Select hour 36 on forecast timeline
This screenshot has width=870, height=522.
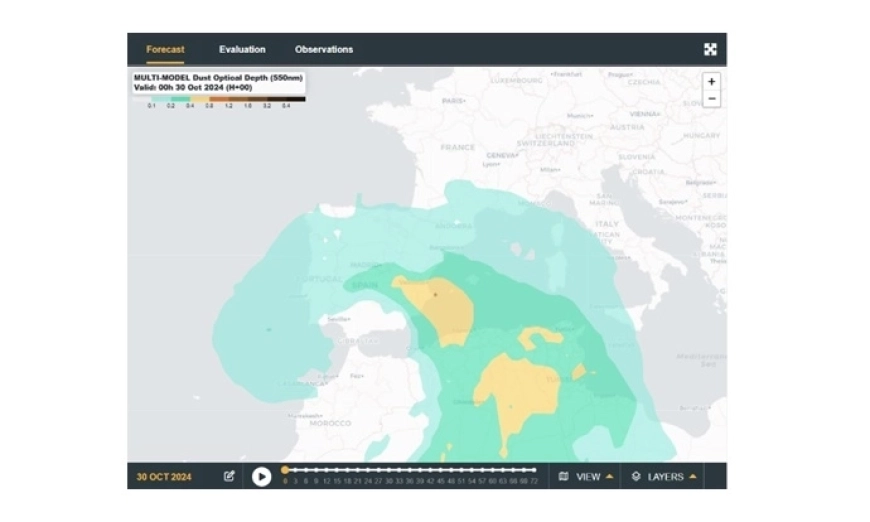click(409, 470)
